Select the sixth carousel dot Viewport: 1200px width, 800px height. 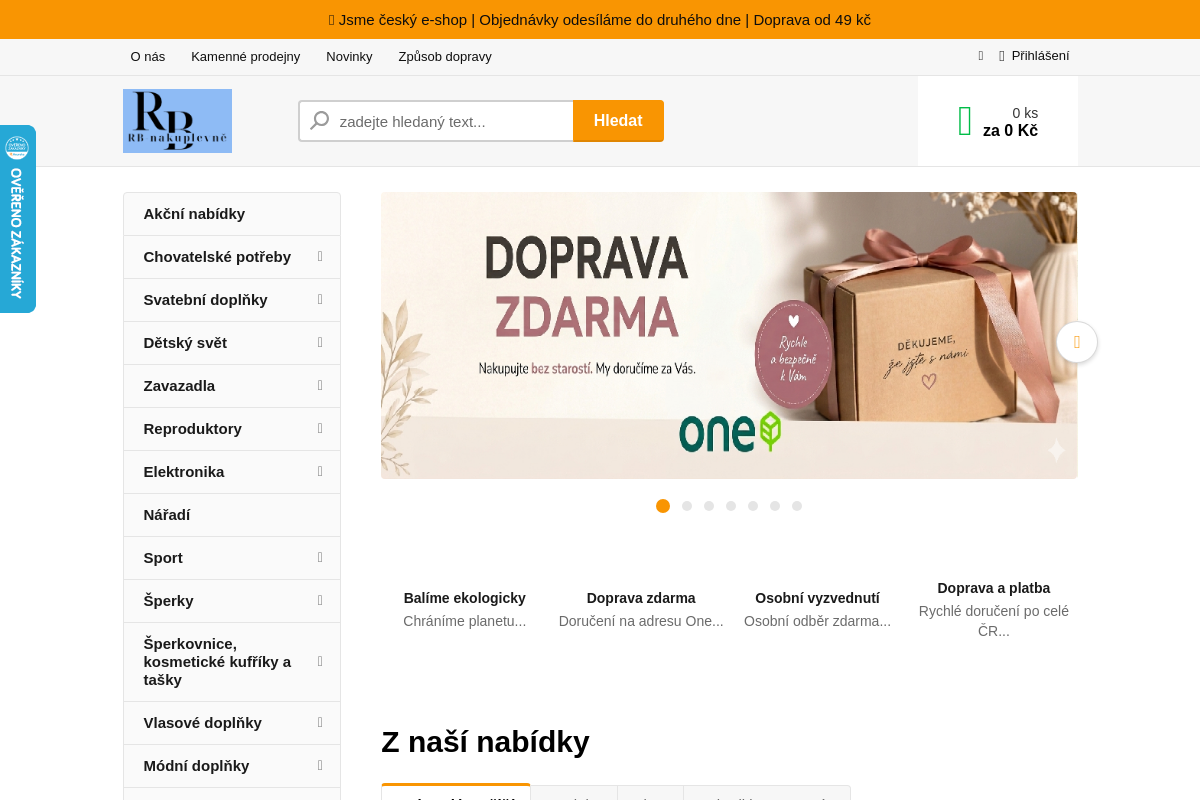click(775, 506)
